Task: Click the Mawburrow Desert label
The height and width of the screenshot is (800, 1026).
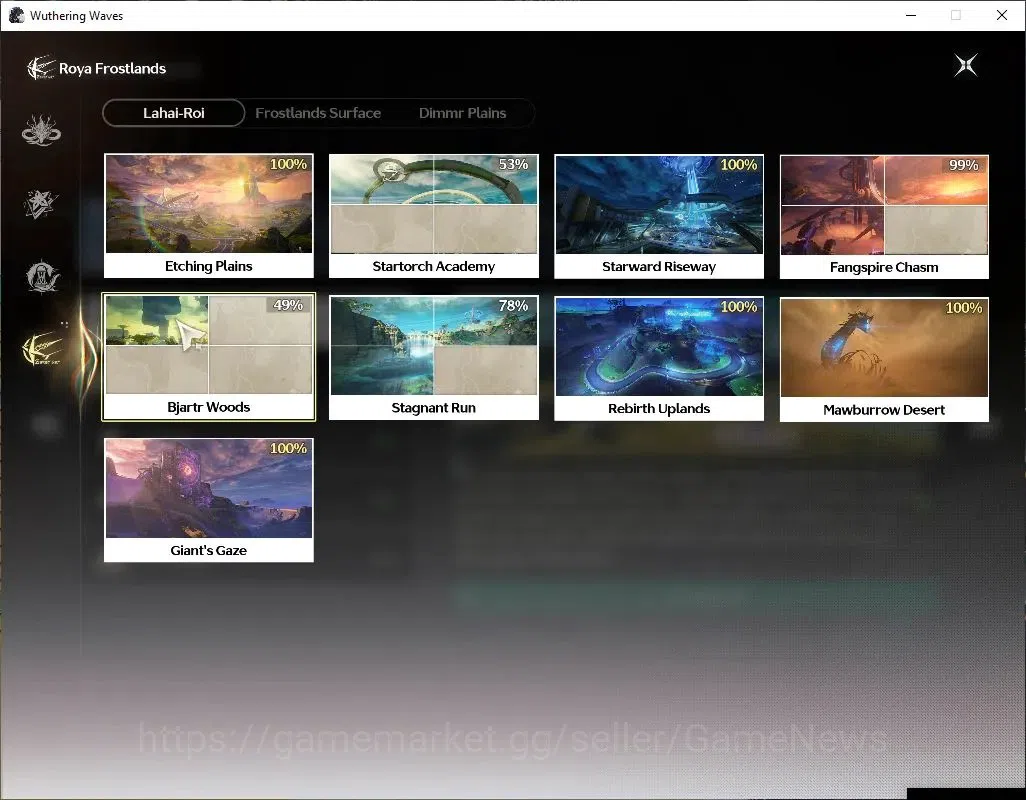Action: 884,410
